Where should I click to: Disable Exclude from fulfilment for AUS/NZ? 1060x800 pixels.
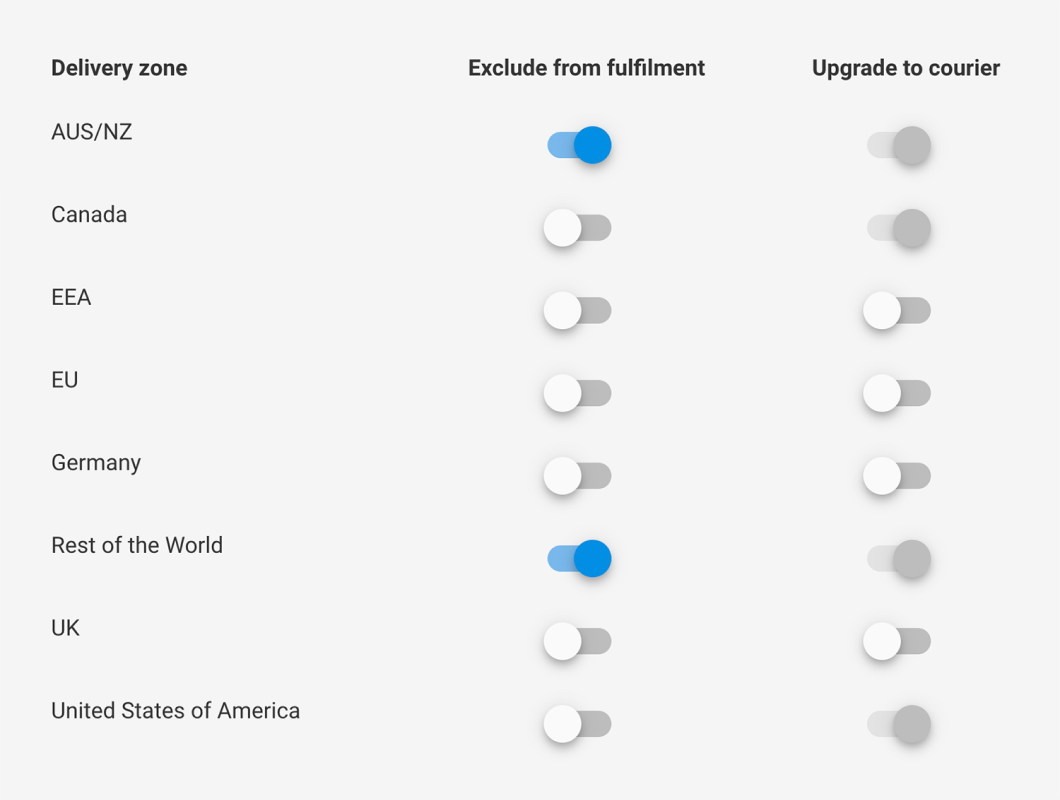(579, 145)
